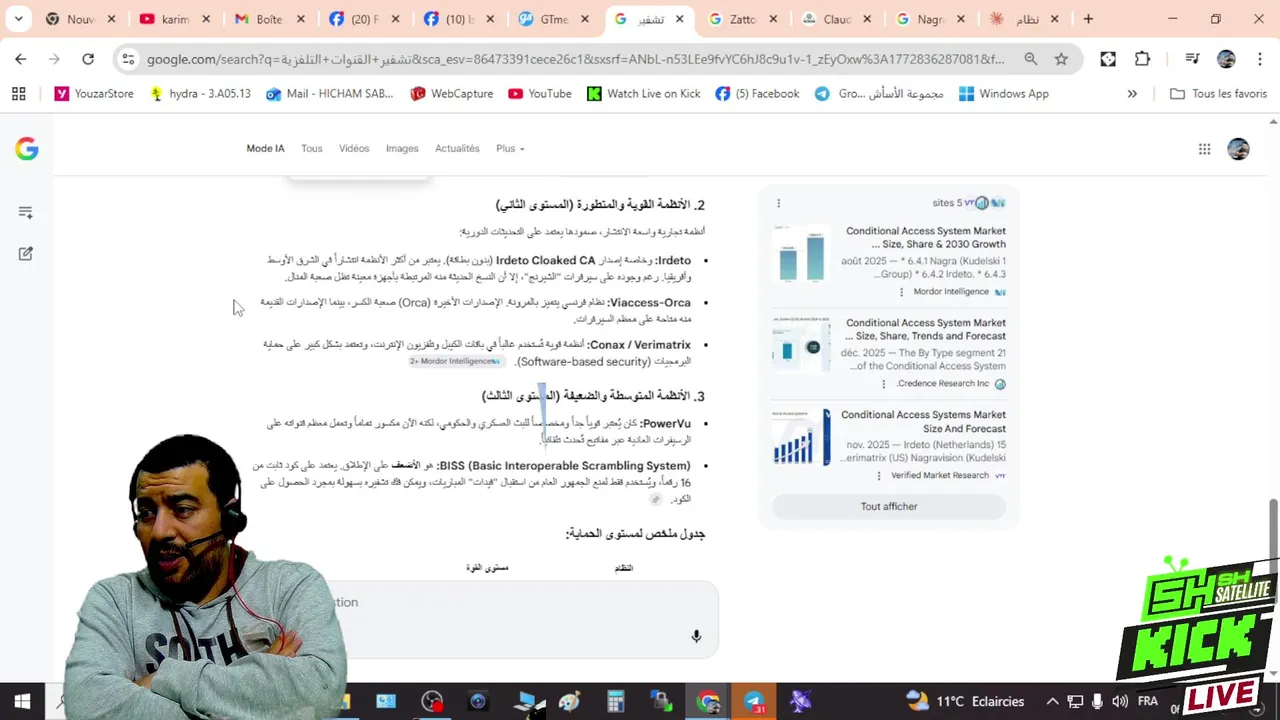
Task: Switch to the Images results tab
Action: click(402, 148)
